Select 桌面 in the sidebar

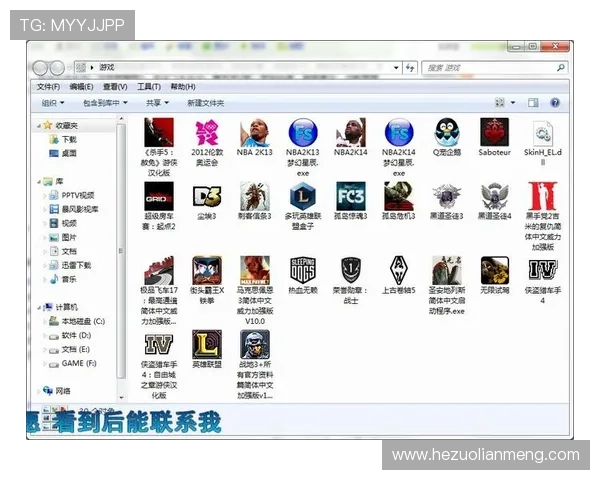(x=69, y=153)
